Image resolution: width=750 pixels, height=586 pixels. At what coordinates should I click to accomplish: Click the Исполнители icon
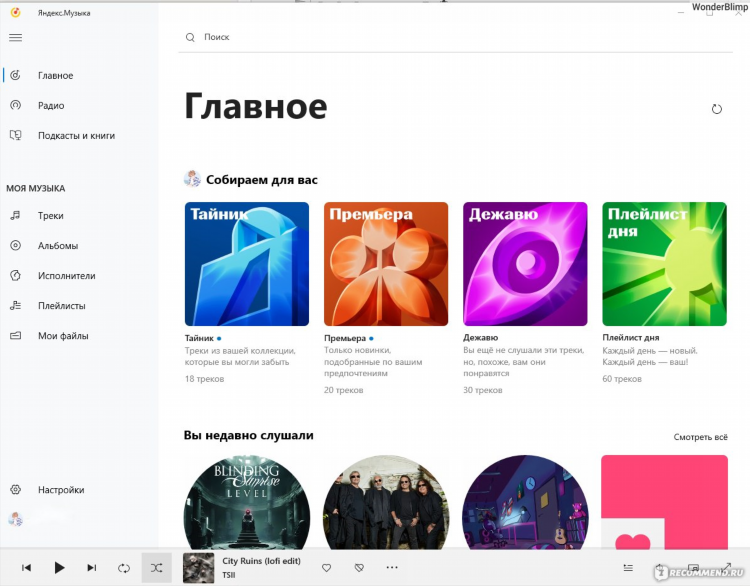pyautogui.click(x=15, y=276)
